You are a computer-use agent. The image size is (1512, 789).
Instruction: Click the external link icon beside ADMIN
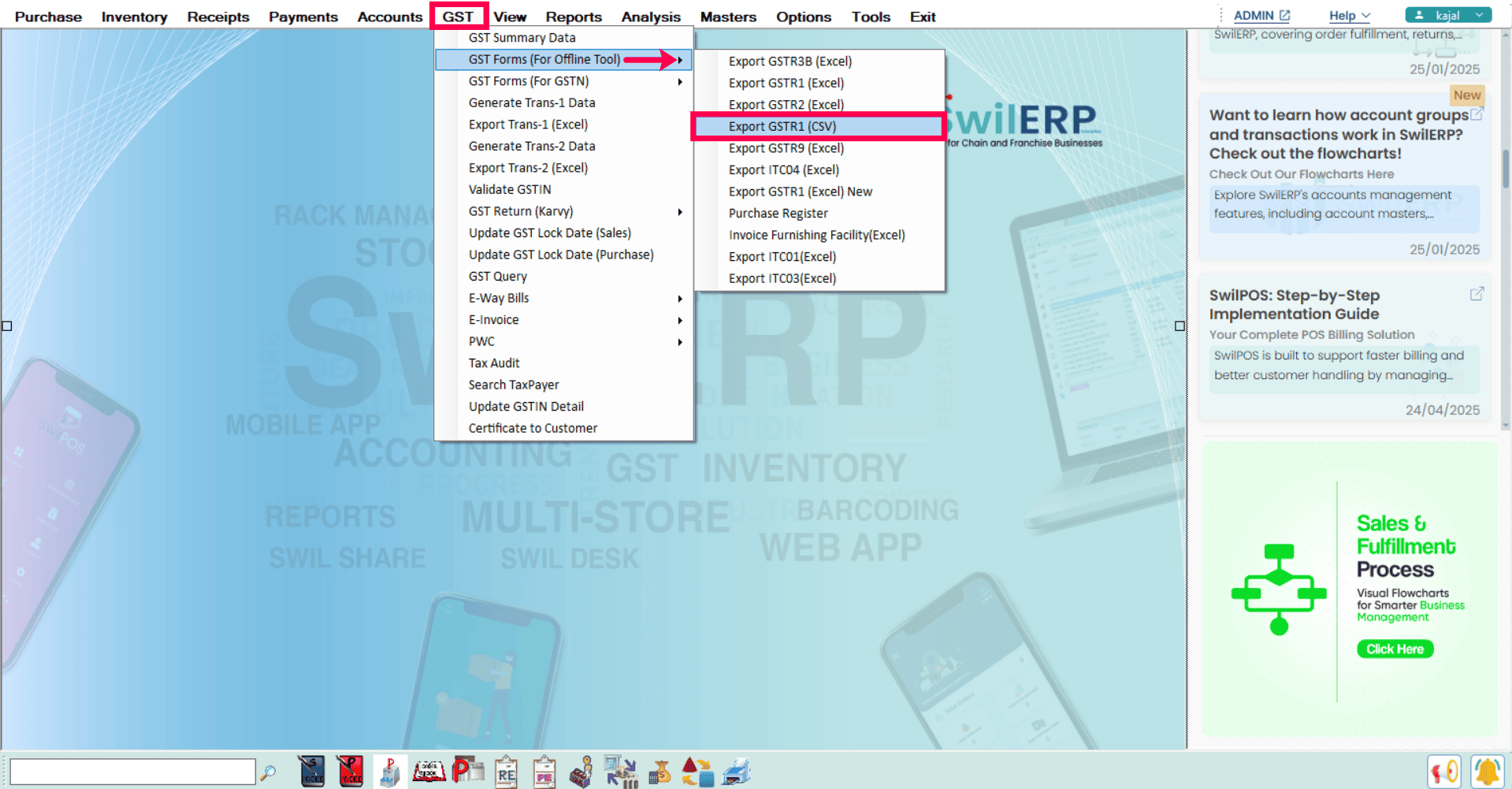1284,15
